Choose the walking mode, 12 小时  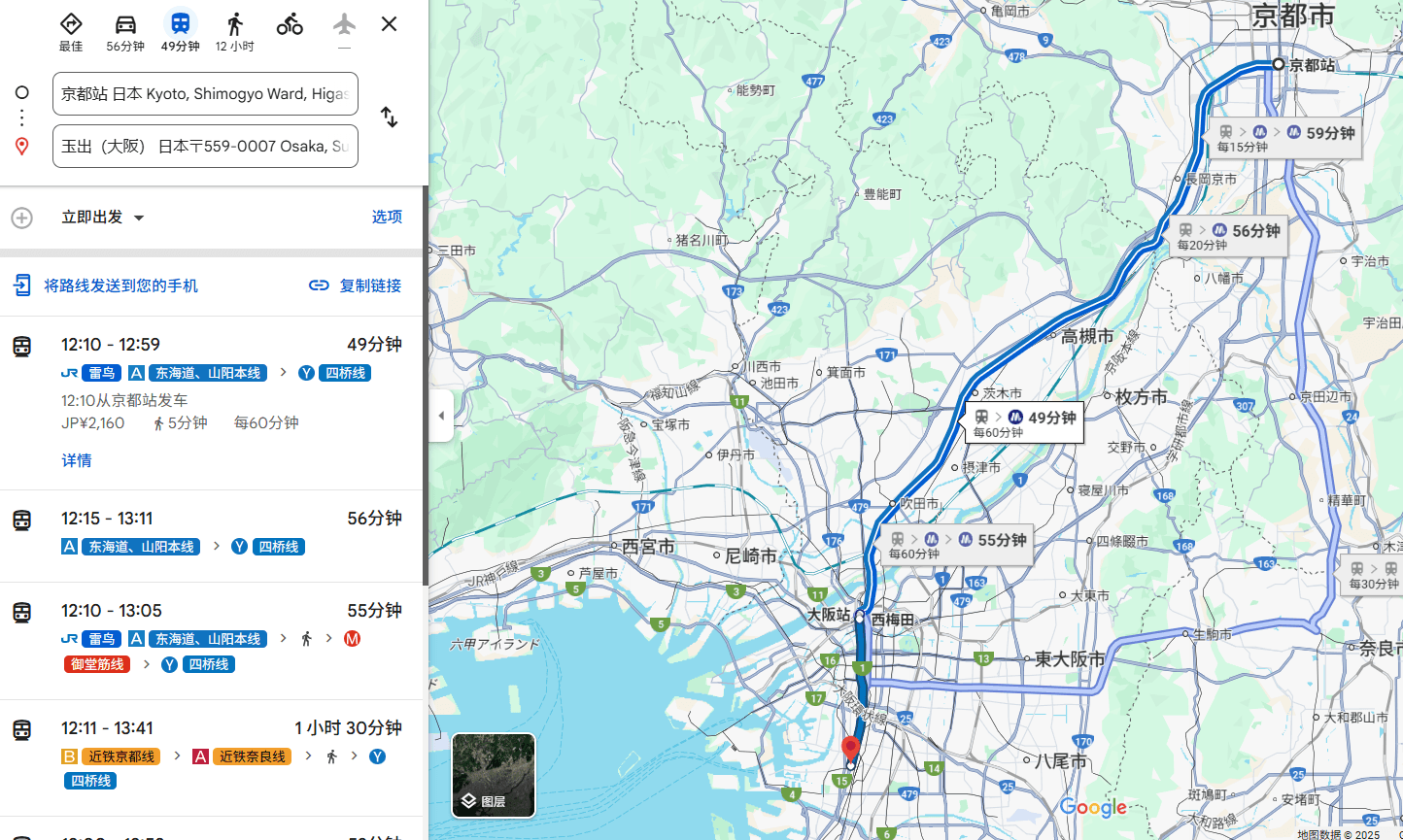234,32
